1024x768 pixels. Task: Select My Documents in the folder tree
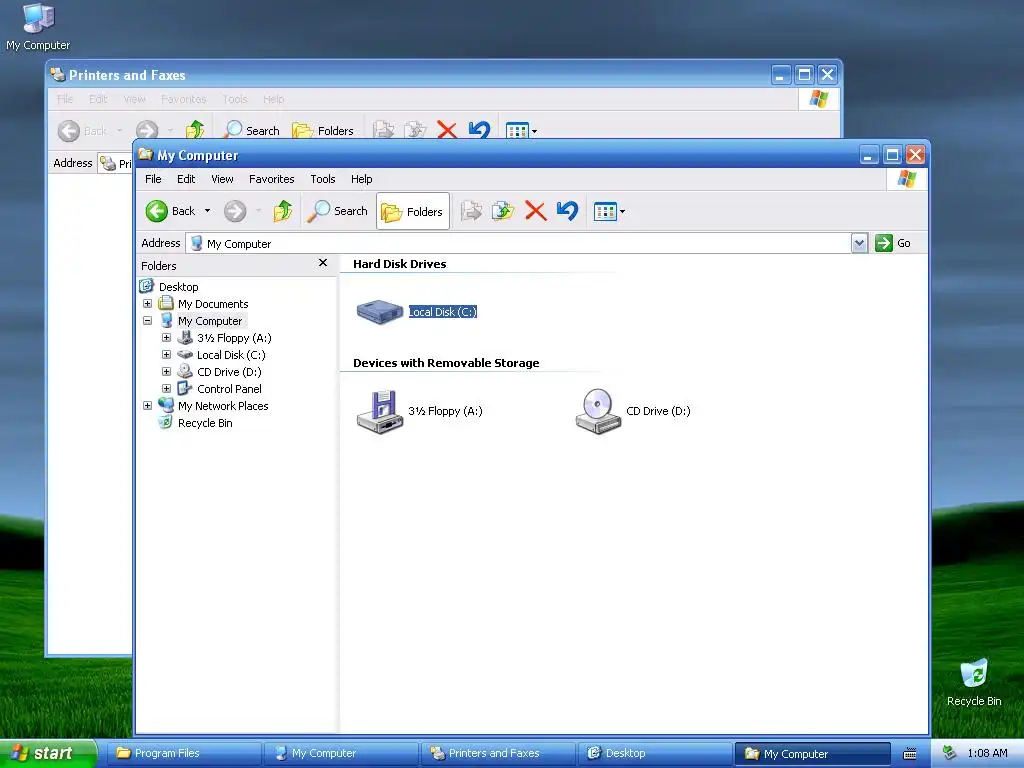[x=213, y=304]
